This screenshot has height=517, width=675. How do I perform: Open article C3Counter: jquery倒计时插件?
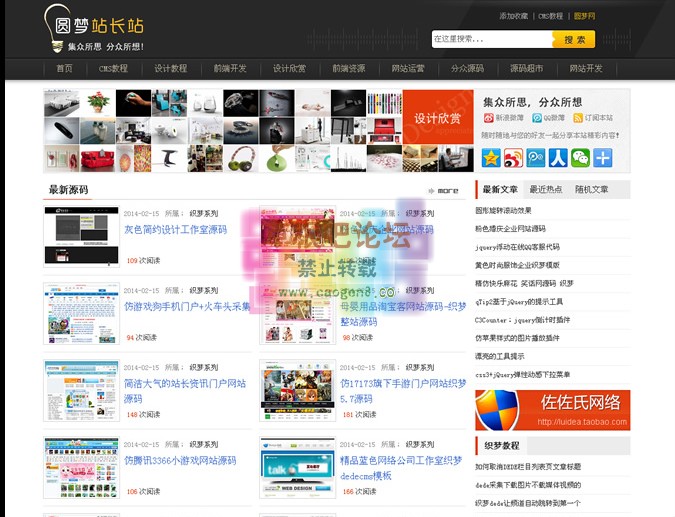point(523,320)
